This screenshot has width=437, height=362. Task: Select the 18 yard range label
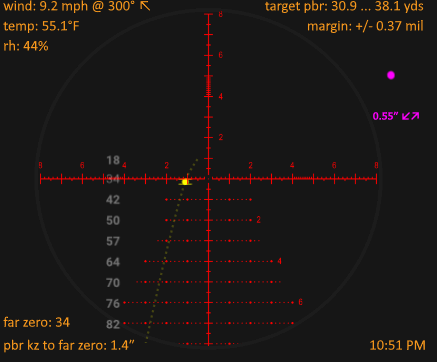[113, 160]
